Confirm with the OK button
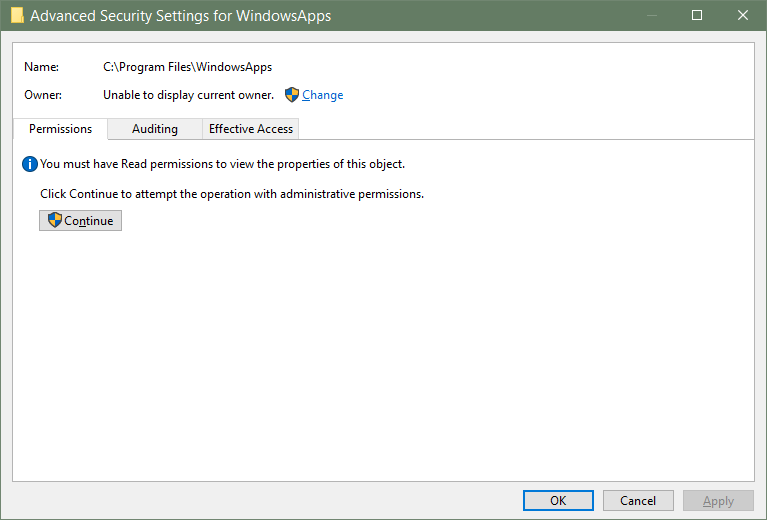 point(558,500)
